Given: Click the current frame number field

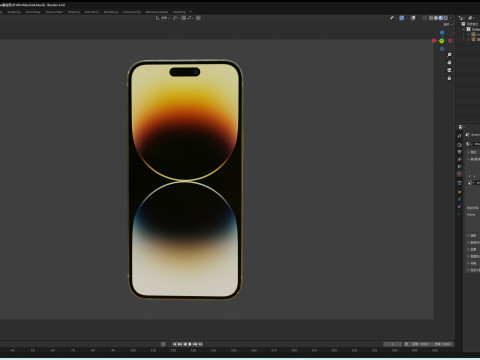Looking at the screenshot, I should [x=393, y=344].
